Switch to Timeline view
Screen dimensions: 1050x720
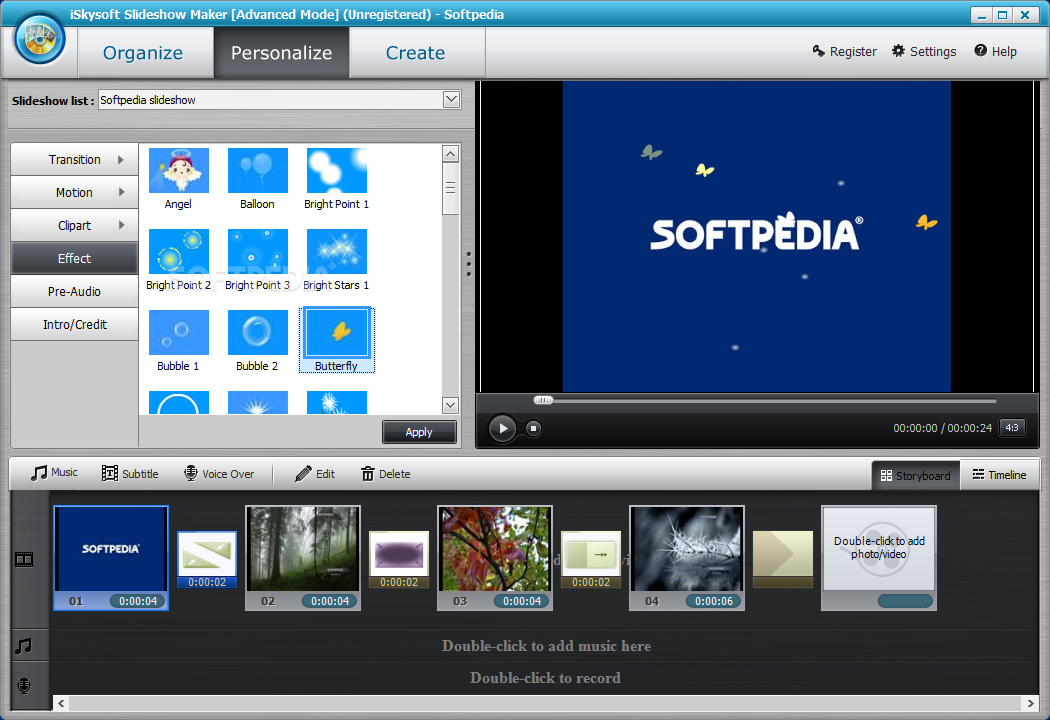click(x=999, y=475)
